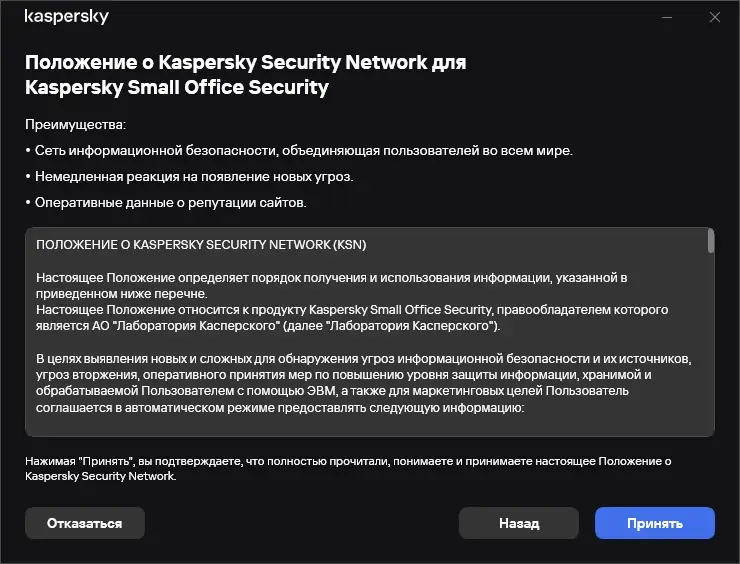Click the kaspersky logo

[x=66, y=17]
